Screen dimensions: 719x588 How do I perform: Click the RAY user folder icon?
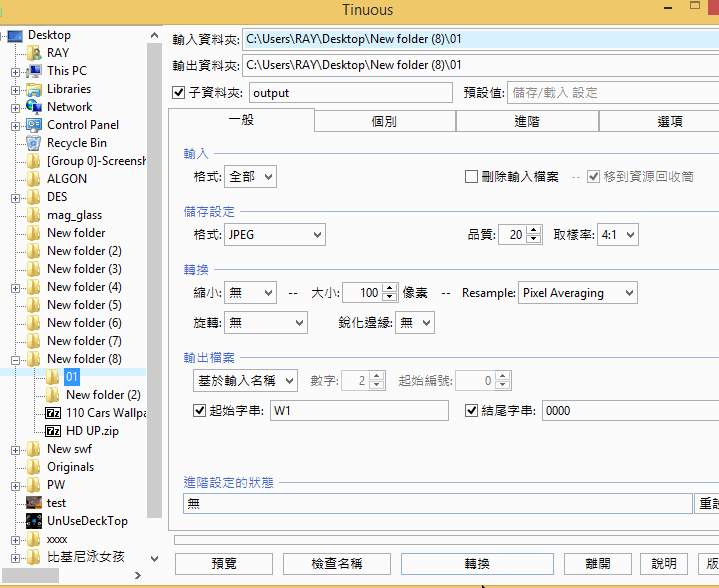point(34,53)
